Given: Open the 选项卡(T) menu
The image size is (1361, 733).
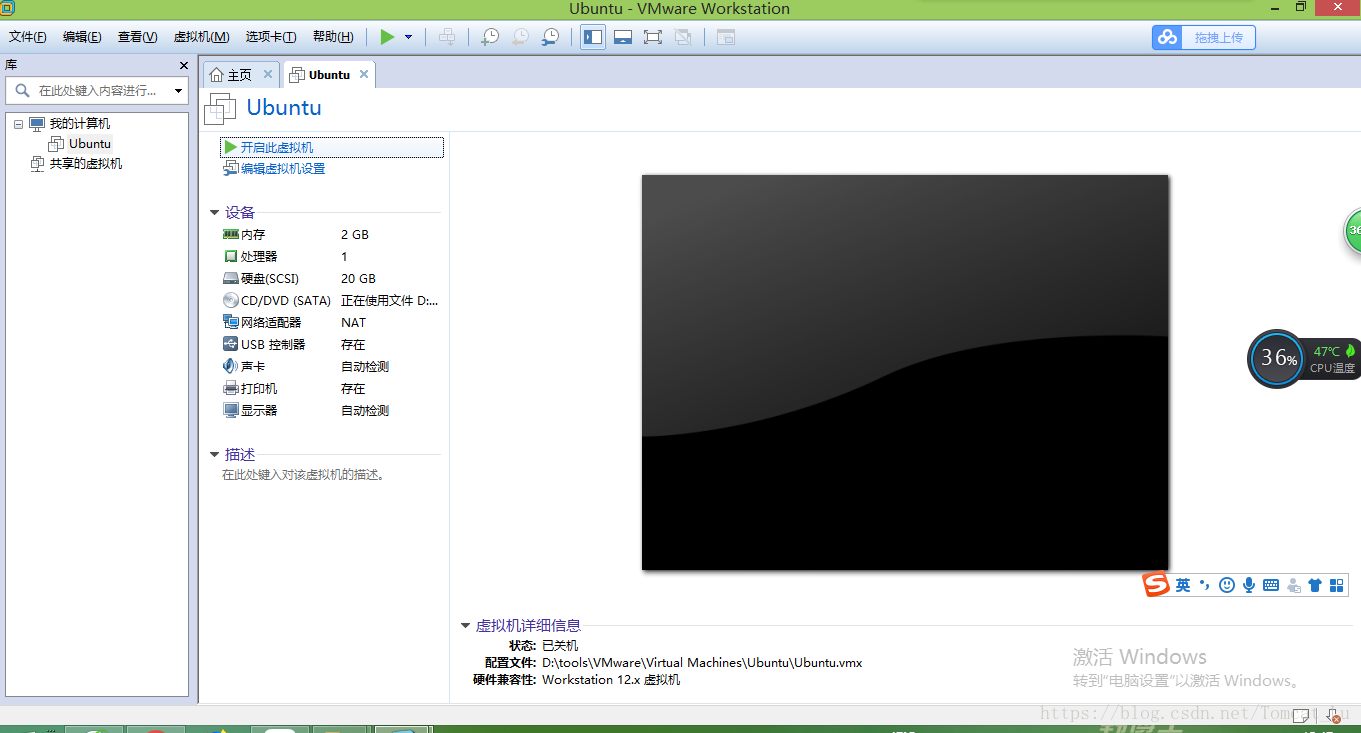Looking at the screenshot, I should (x=271, y=37).
